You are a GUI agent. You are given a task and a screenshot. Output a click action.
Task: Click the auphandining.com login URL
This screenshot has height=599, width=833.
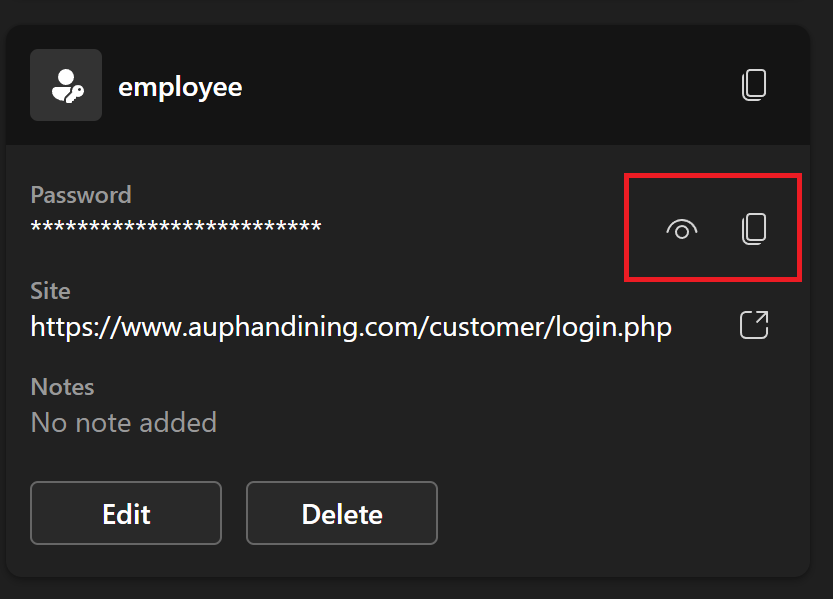pos(351,327)
